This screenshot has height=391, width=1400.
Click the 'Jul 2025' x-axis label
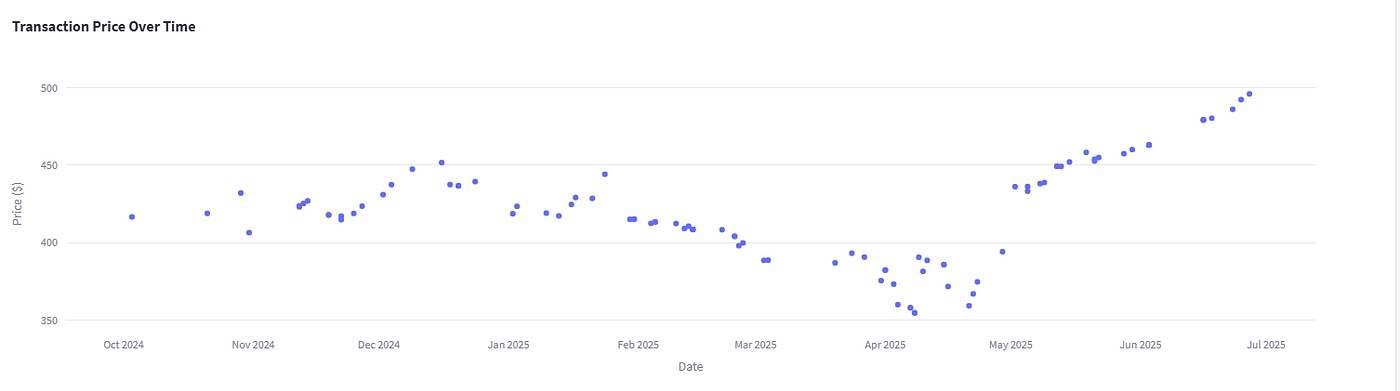1266,345
